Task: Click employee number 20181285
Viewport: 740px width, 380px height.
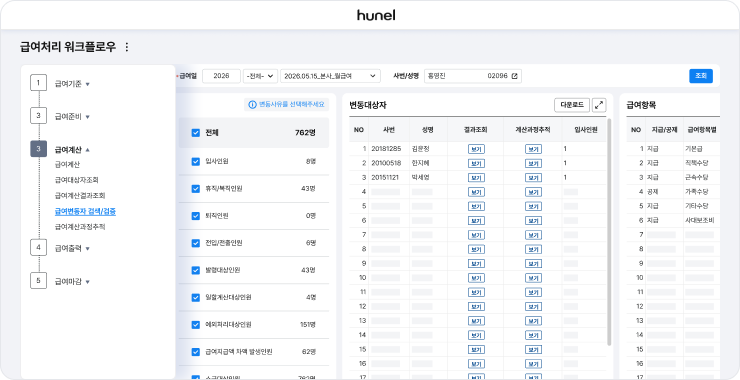Action: pos(387,149)
